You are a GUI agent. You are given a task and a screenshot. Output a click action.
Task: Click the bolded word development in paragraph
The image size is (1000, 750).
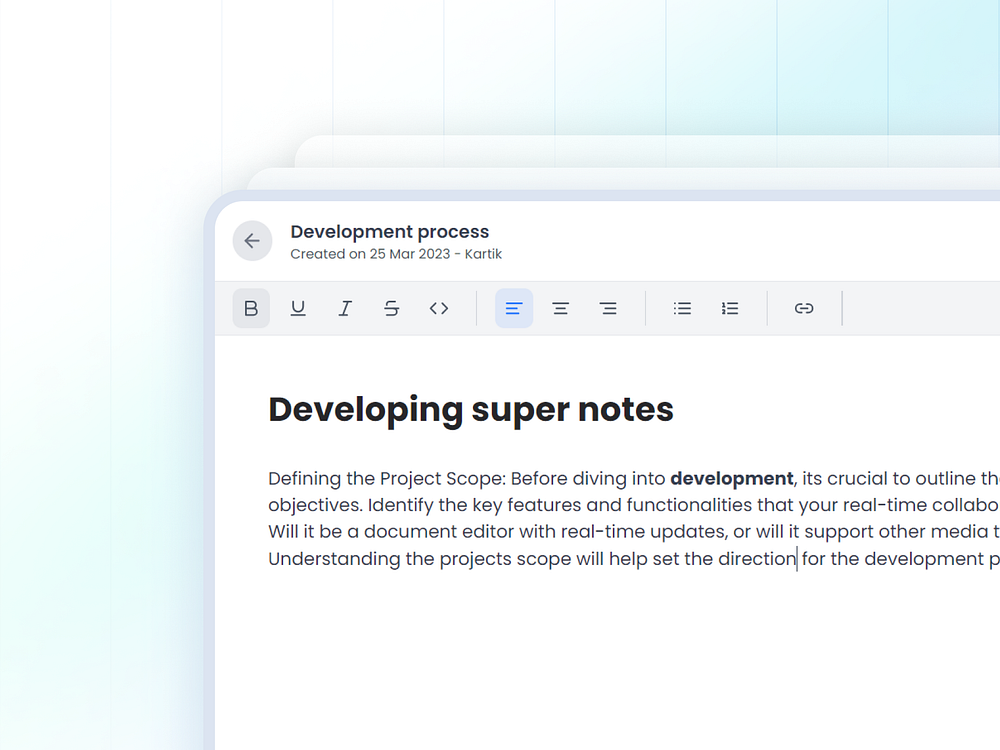pyautogui.click(x=731, y=478)
